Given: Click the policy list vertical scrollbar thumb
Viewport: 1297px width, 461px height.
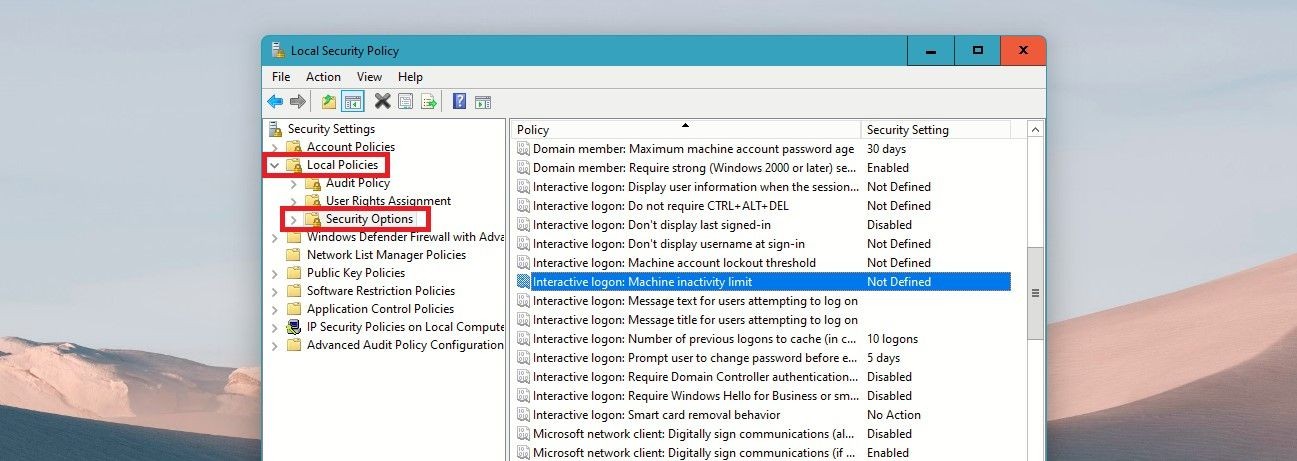Looking at the screenshot, I should 1035,293.
